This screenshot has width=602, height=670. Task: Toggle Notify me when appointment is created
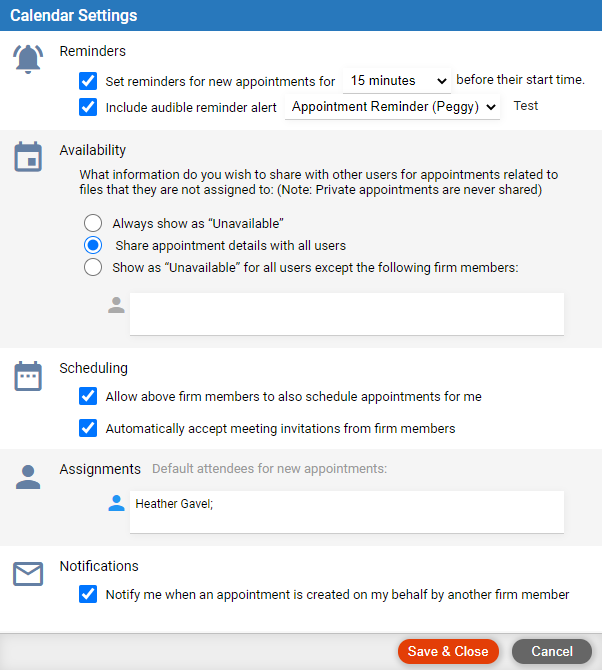tap(88, 594)
